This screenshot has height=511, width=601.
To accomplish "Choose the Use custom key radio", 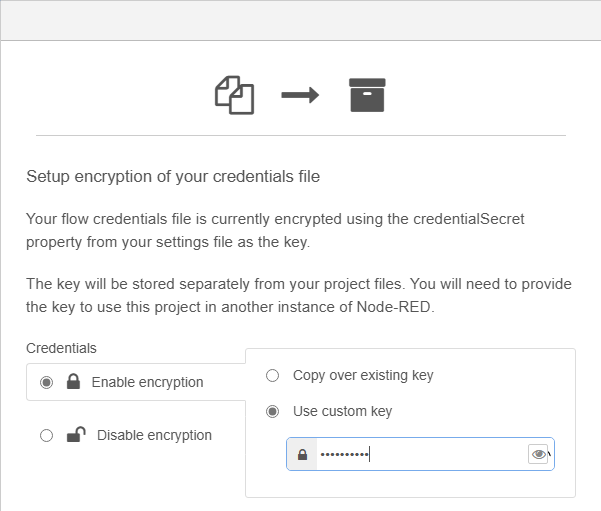I will pos(272,411).
